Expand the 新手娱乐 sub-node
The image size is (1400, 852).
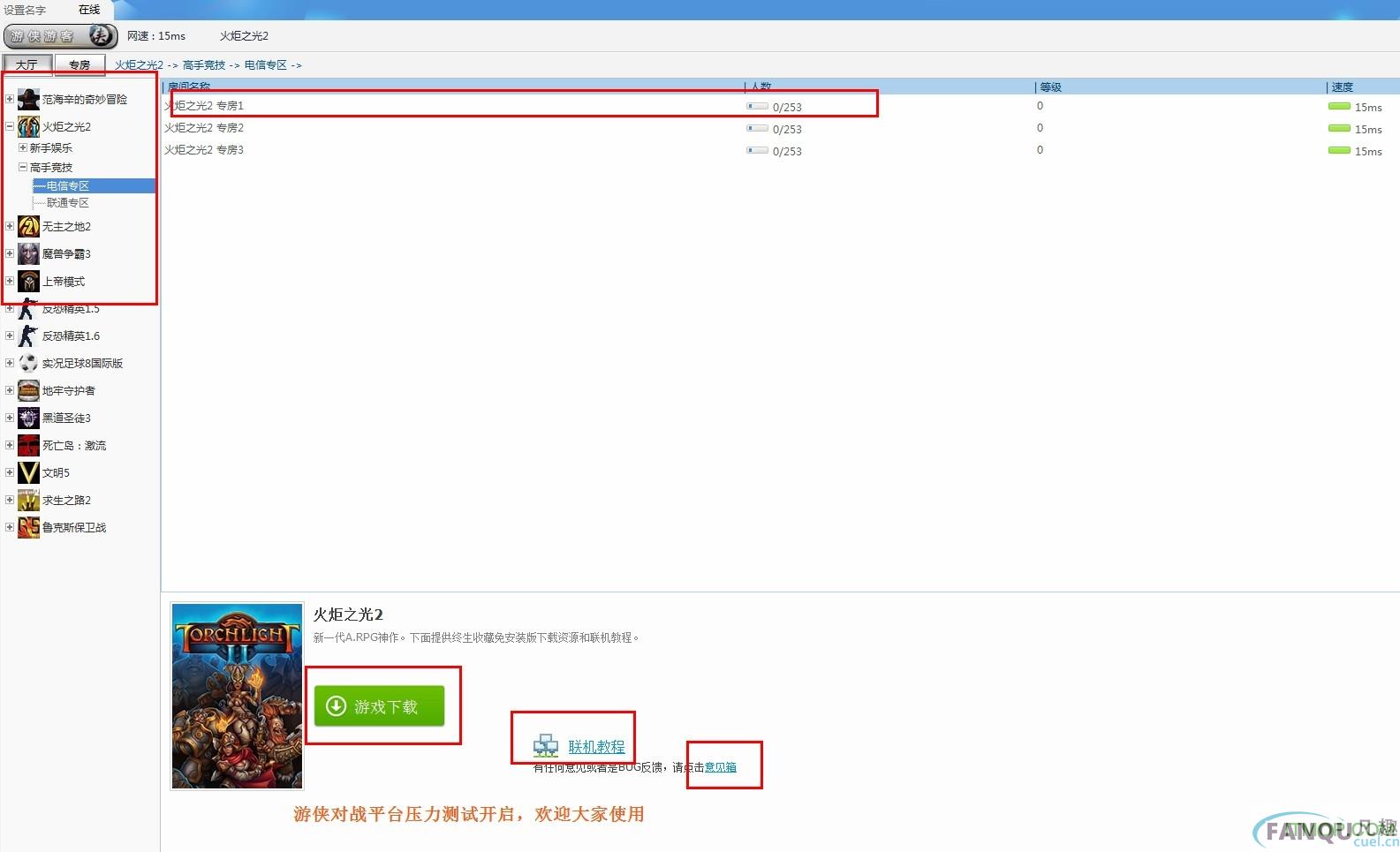tap(23, 147)
